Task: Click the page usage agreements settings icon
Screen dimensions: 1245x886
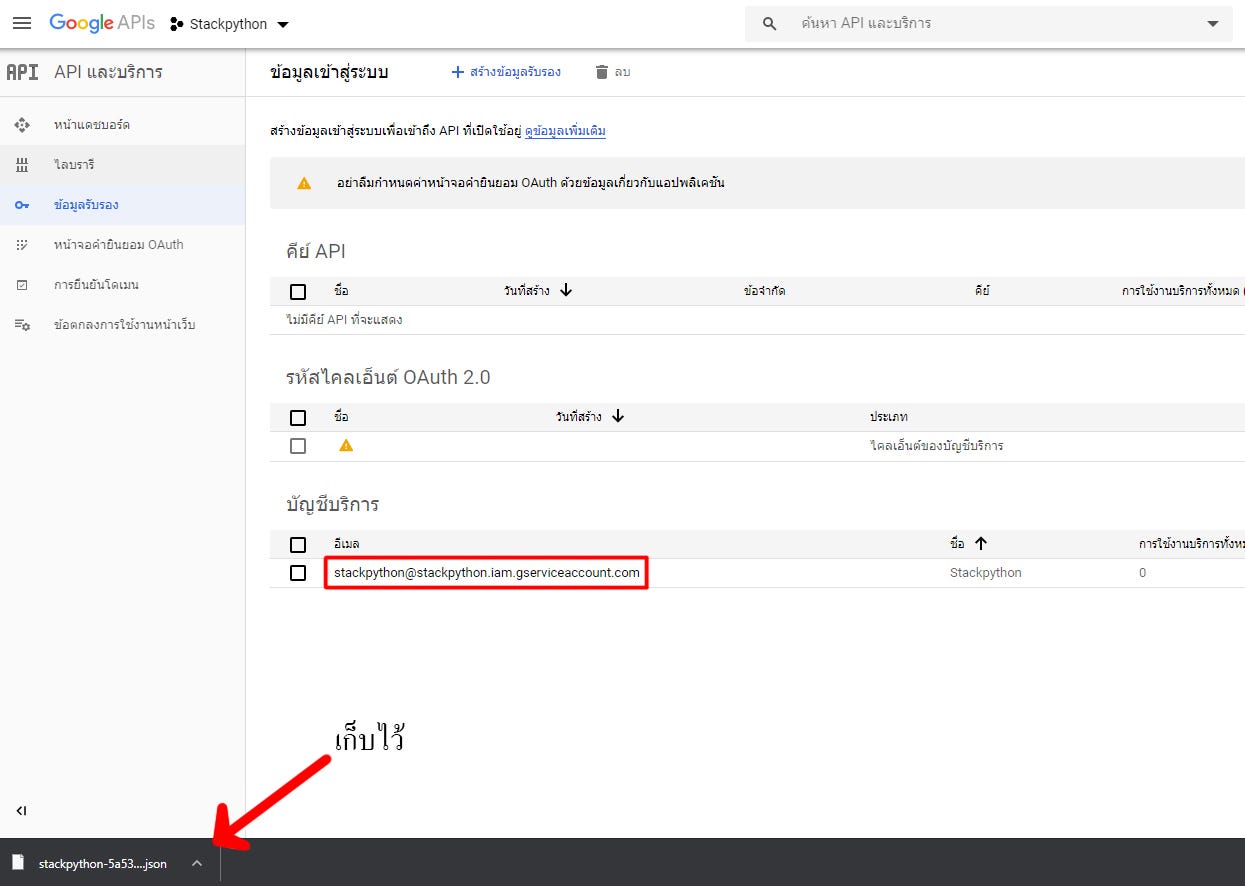Action: [x=22, y=325]
